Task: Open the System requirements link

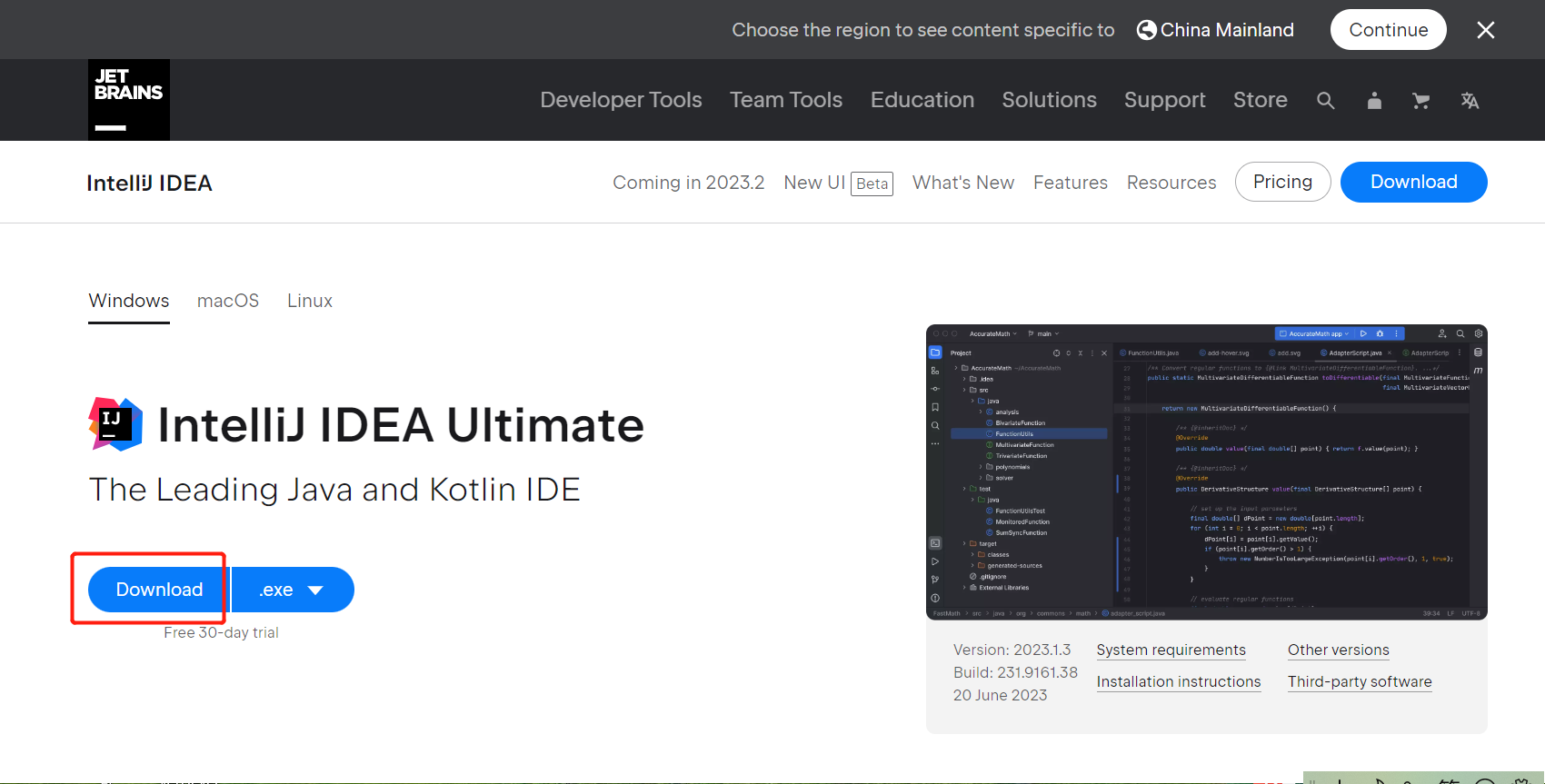Action: (1171, 650)
